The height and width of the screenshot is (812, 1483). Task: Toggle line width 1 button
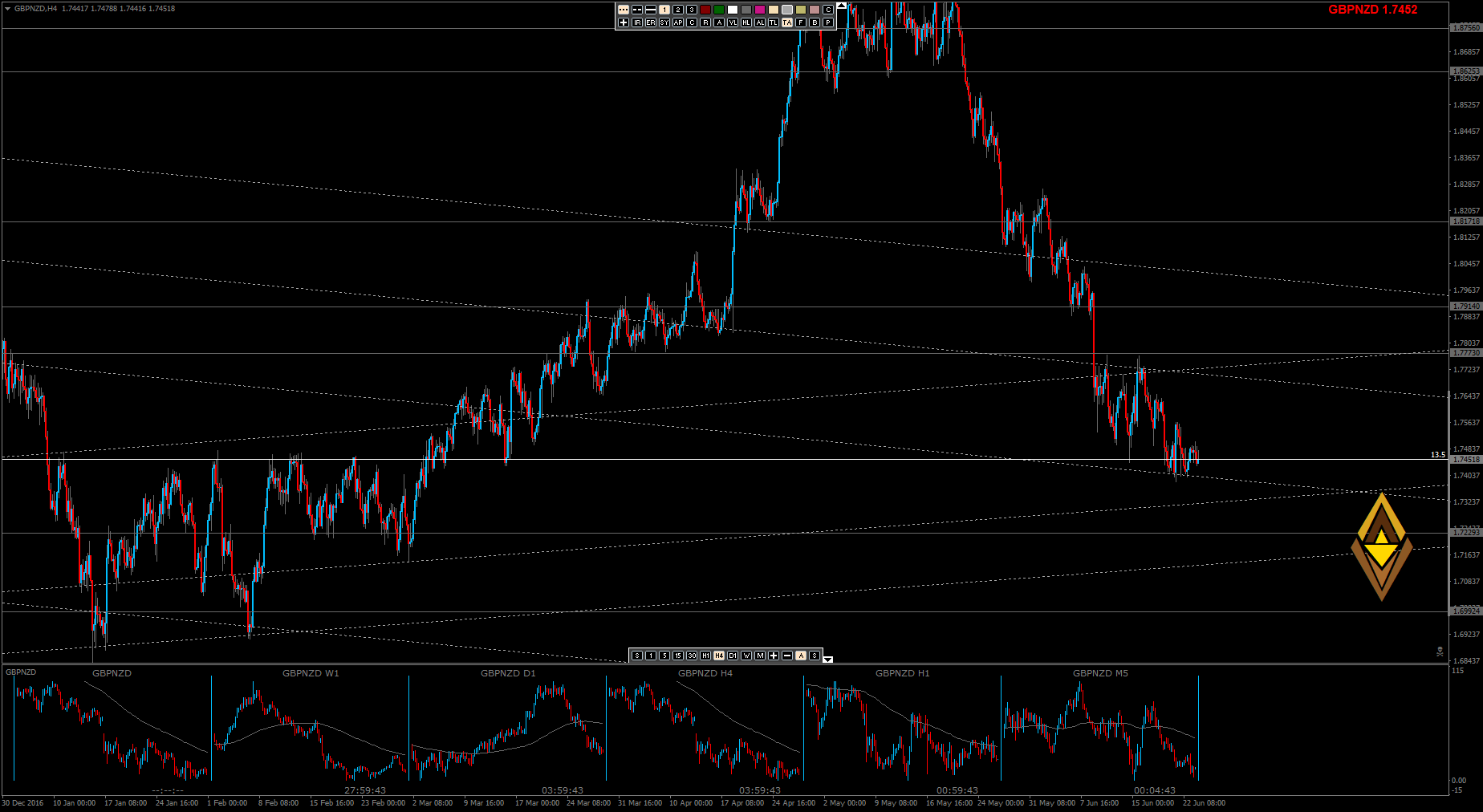coord(664,10)
